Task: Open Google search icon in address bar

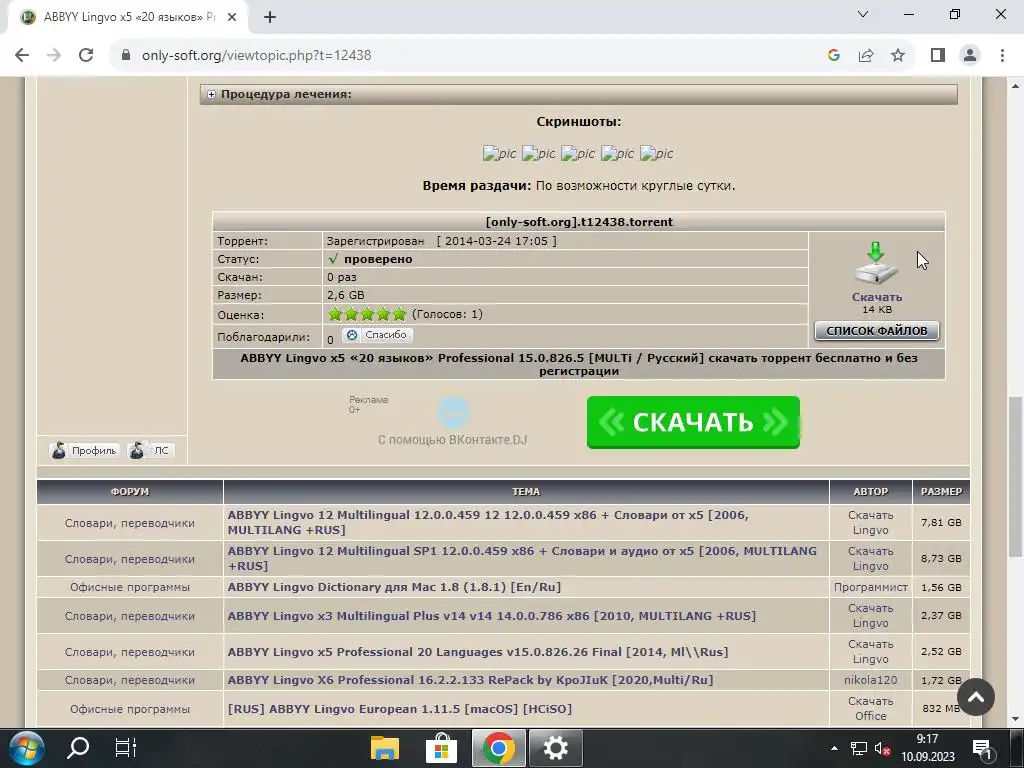Action: click(x=833, y=55)
